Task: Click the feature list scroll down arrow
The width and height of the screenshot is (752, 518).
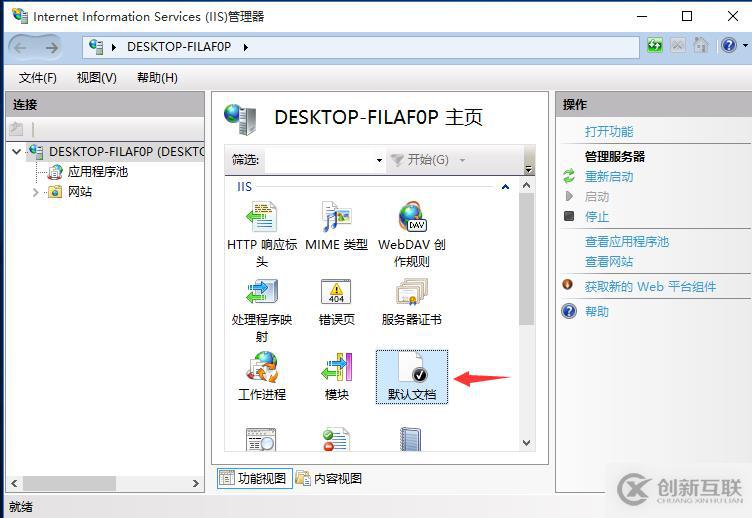Action: pyautogui.click(x=526, y=443)
